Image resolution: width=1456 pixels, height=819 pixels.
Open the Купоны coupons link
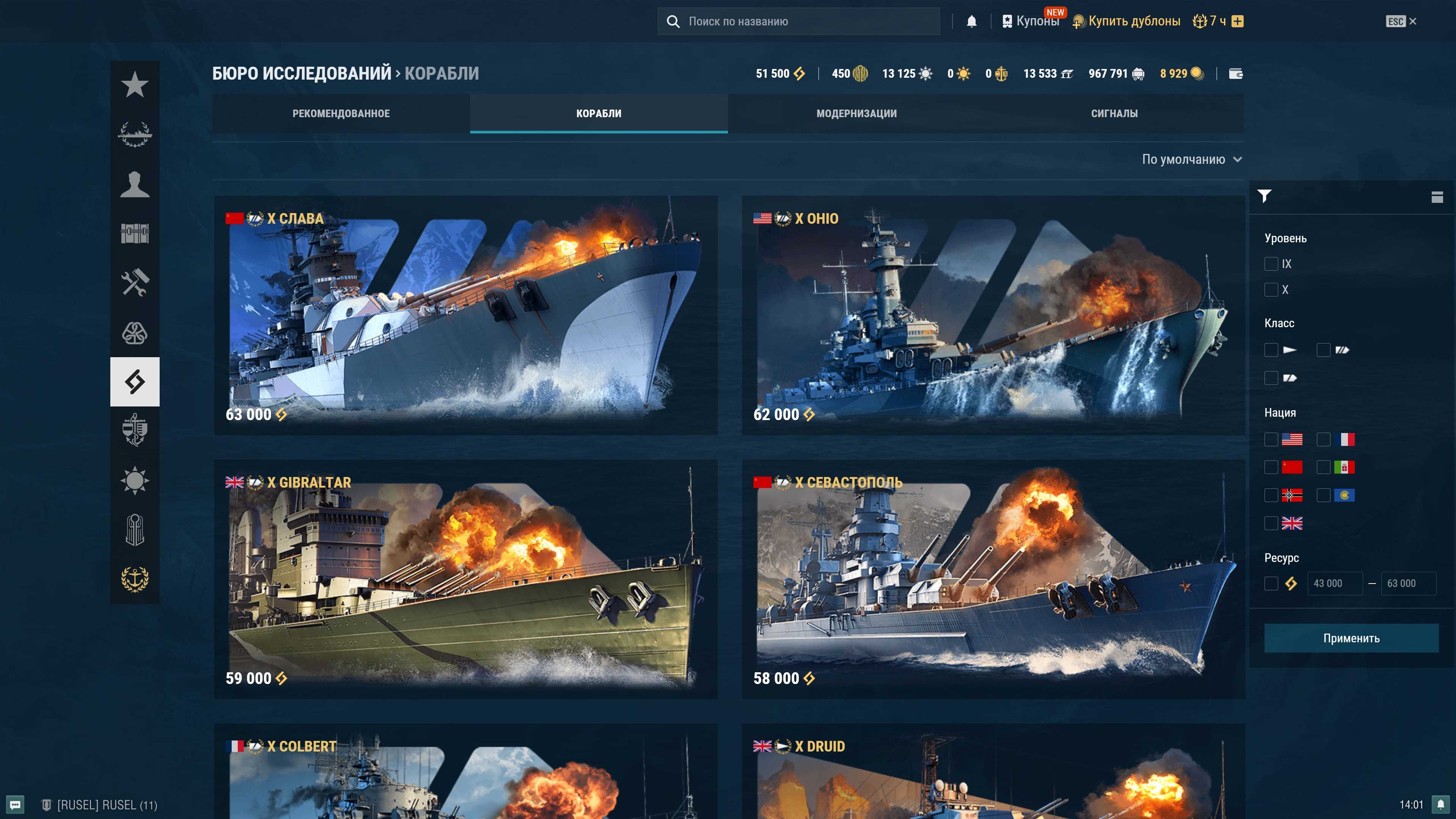pyautogui.click(x=1031, y=21)
